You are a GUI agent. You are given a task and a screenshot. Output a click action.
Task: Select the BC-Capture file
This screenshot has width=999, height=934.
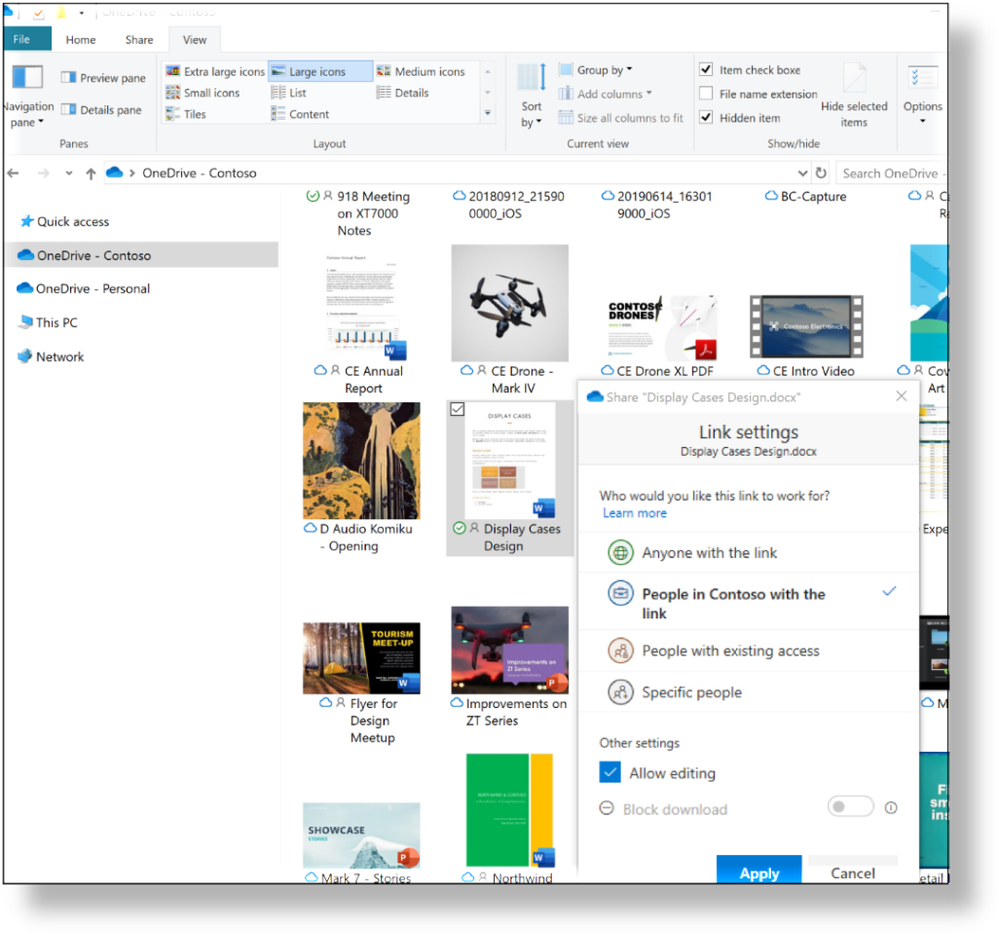807,196
